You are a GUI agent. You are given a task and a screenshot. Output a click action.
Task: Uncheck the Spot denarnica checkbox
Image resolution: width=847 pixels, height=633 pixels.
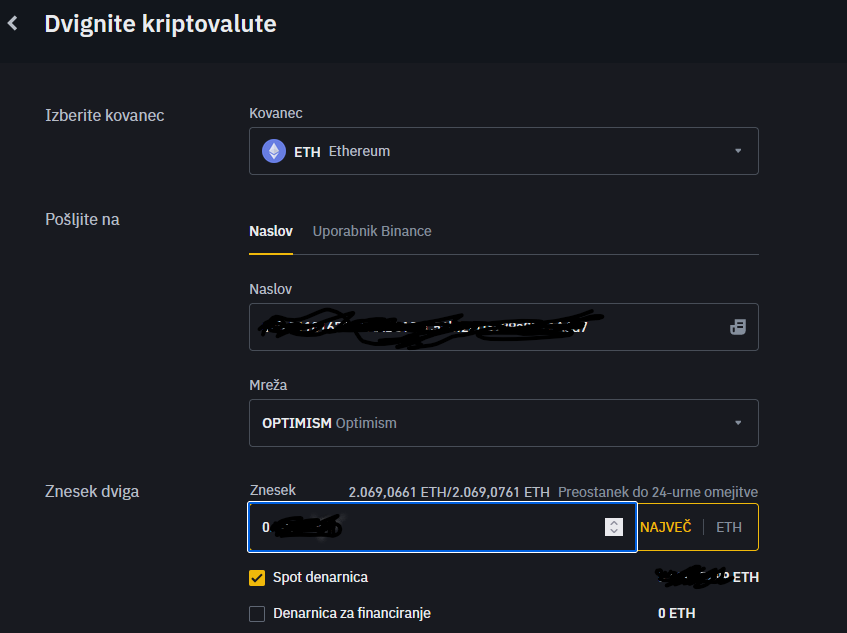[x=257, y=577]
